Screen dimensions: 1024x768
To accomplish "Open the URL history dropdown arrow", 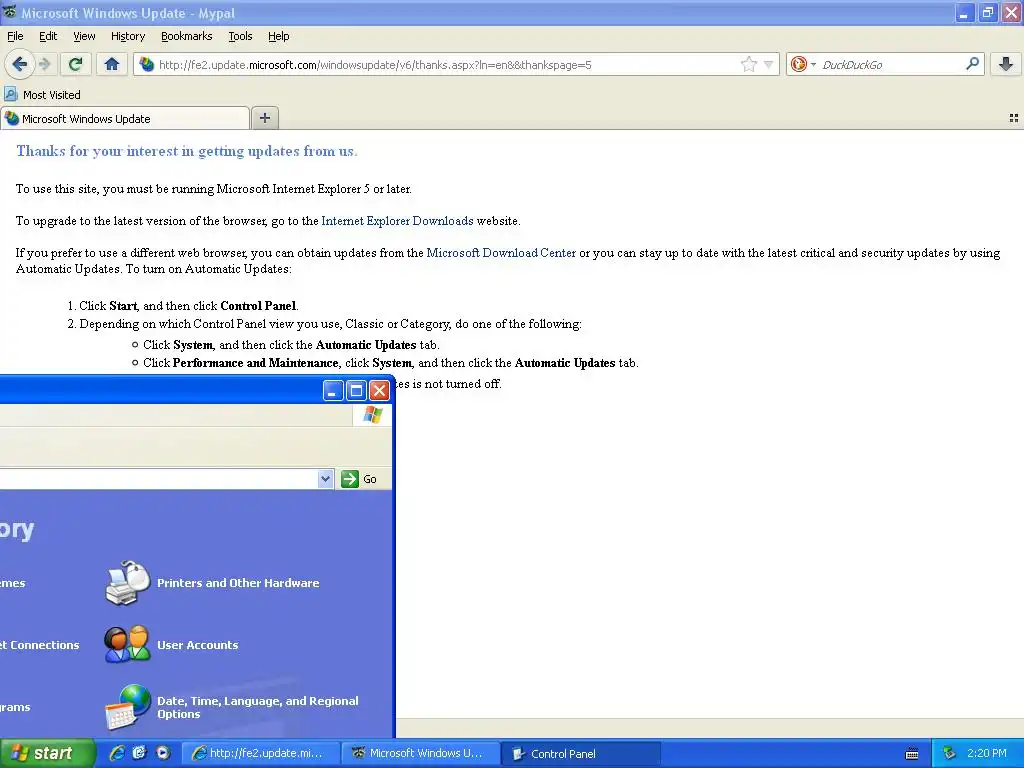I will [769, 64].
